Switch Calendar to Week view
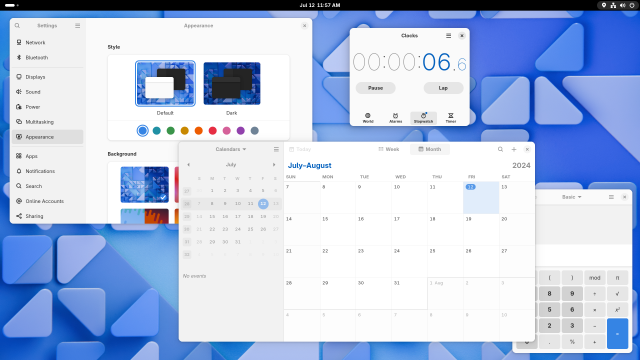The image size is (640, 360). 389,149
